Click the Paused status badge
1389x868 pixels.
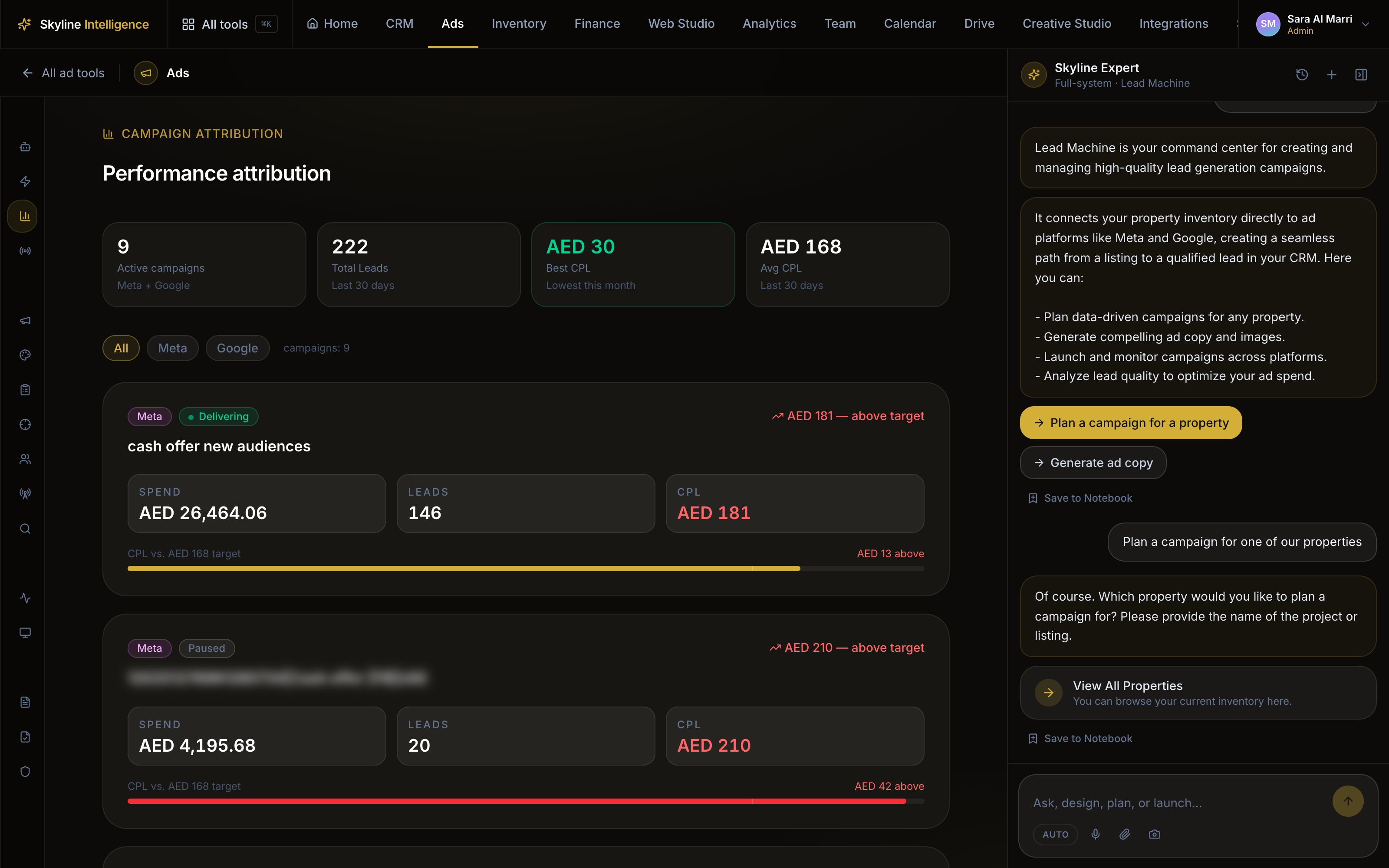[207, 648]
